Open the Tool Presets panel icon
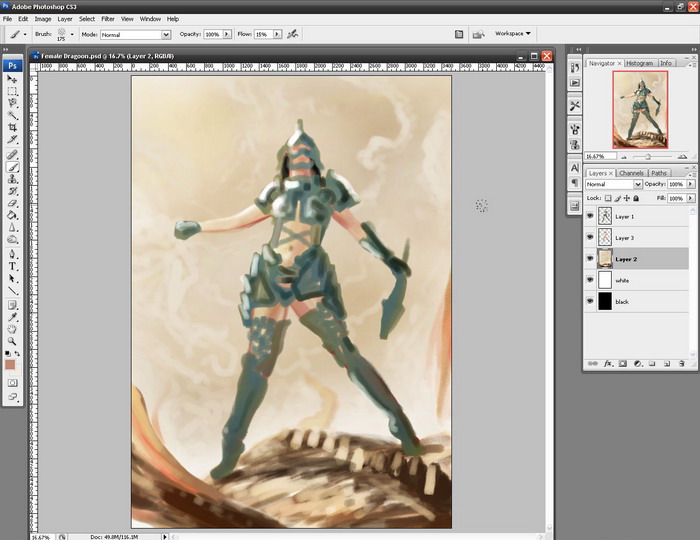The width and height of the screenshot is (700, 540). (x=575, y=106)
